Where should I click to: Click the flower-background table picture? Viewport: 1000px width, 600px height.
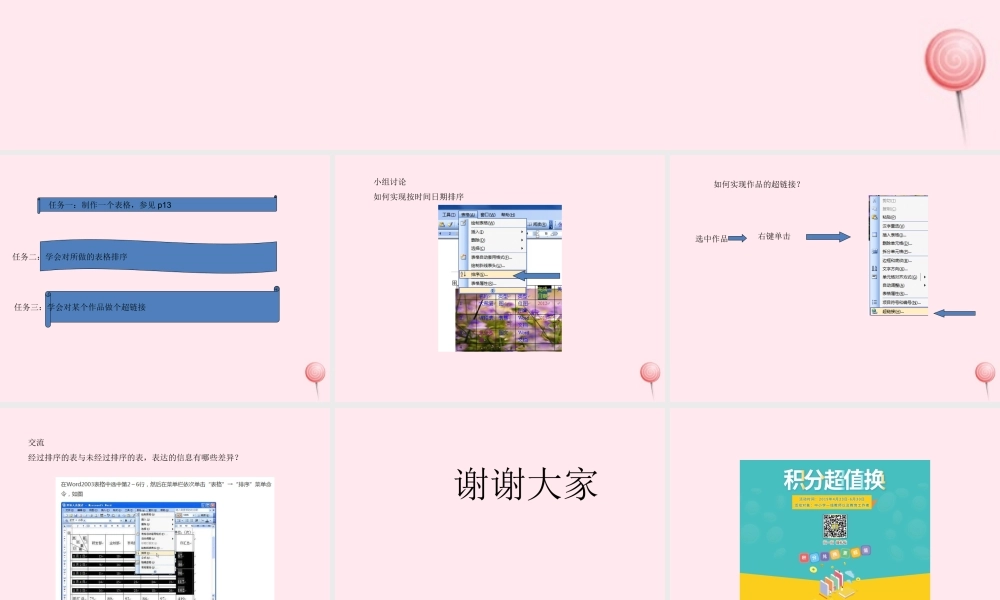[x=508, y=319]
